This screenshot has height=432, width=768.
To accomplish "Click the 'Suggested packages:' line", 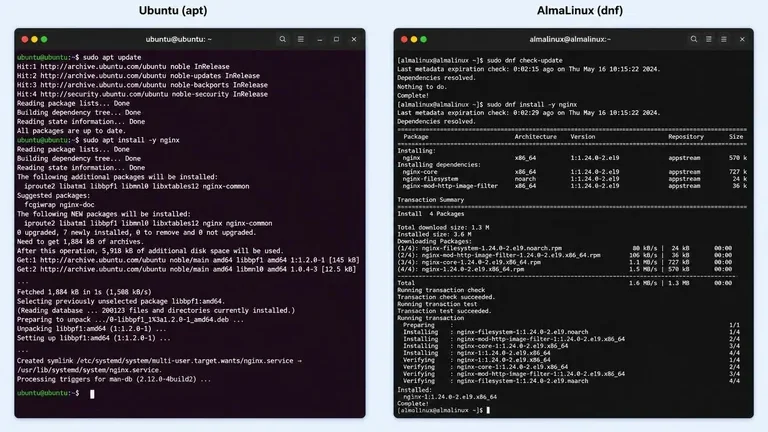I will (x=52, y=195).
